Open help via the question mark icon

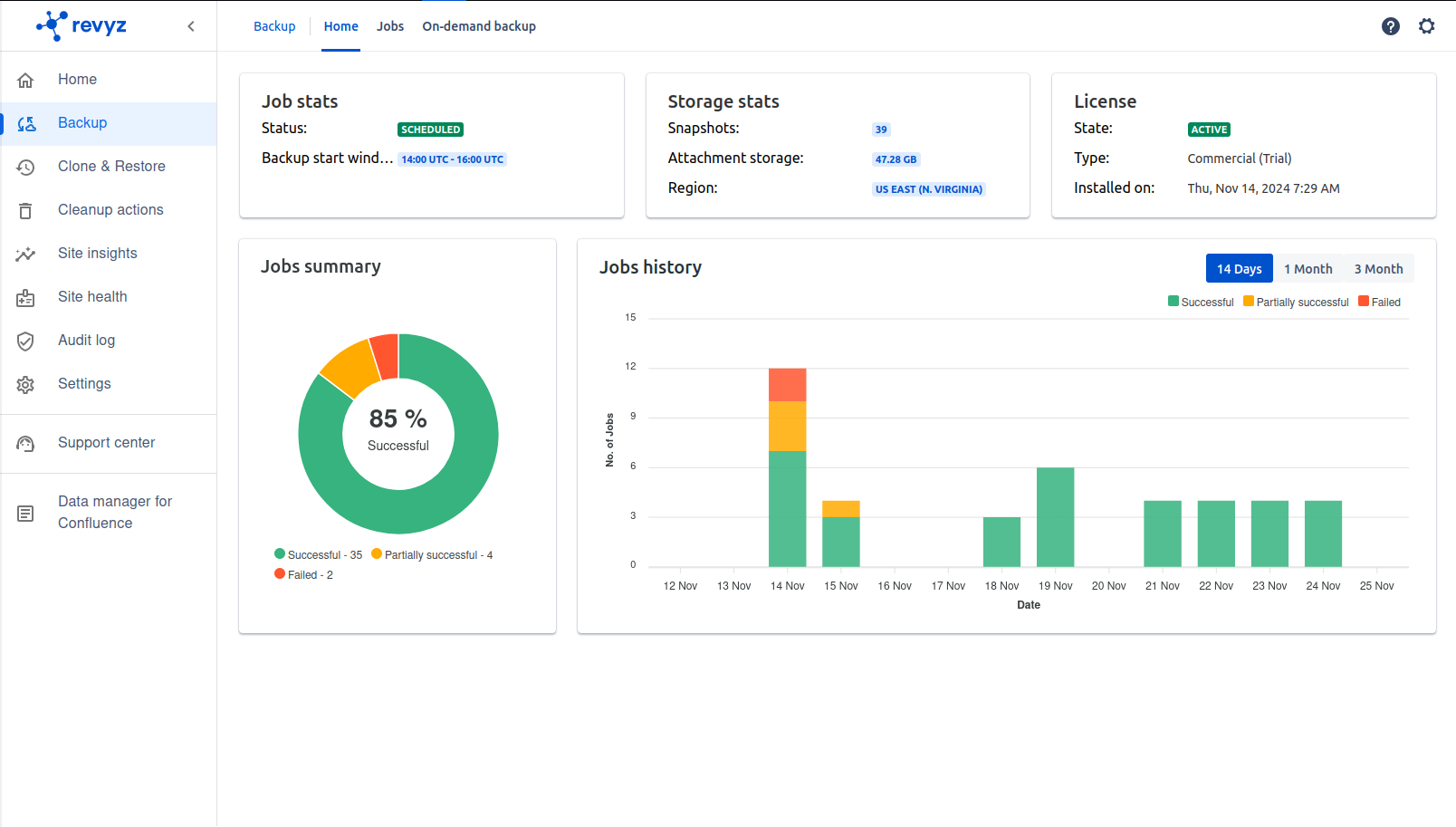(1391, 26)
